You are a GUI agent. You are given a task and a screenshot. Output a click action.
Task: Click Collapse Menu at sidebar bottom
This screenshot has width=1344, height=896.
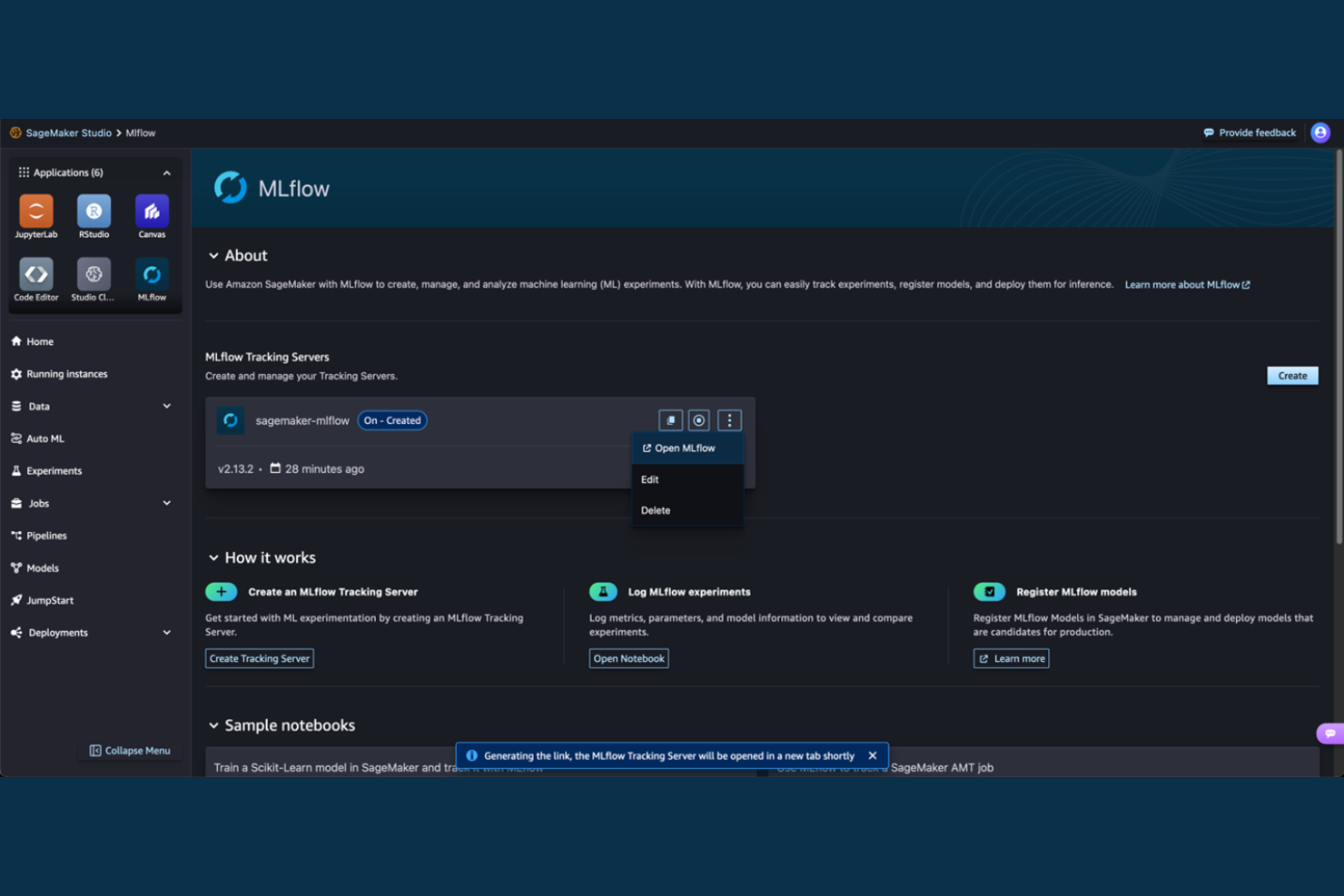[130, 751]
